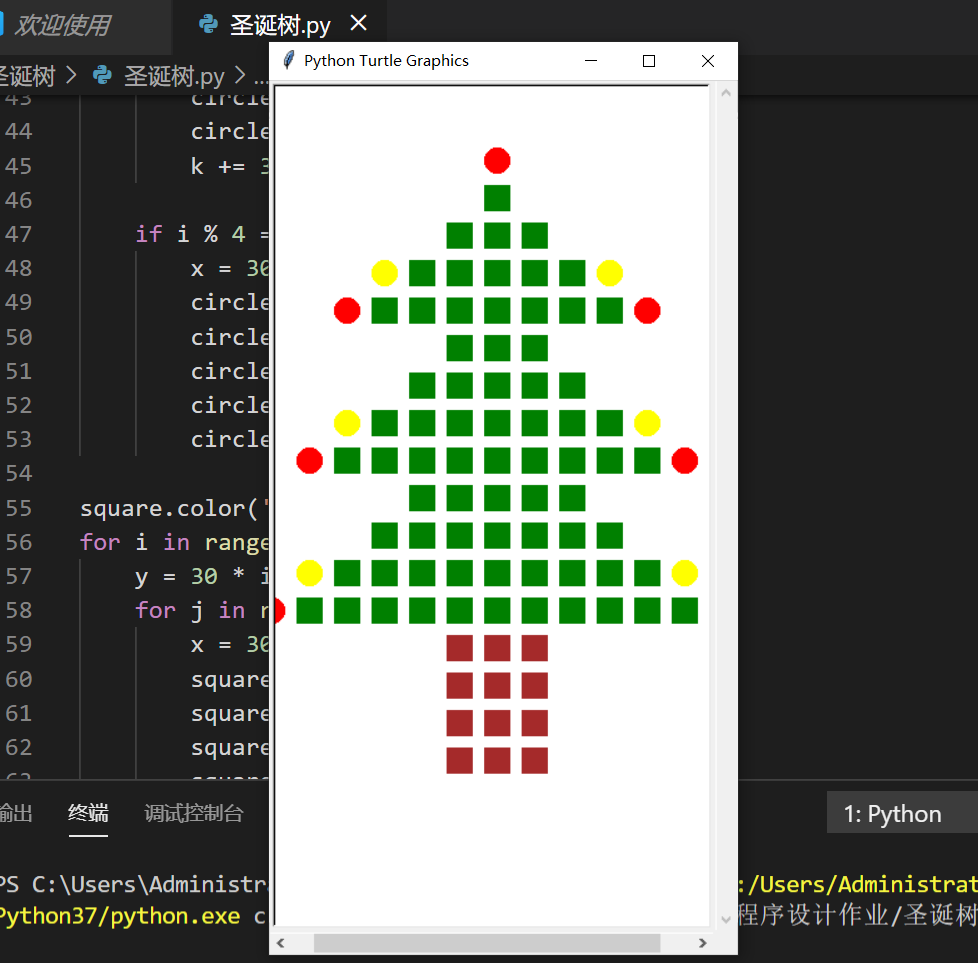978x963 pixels.
Task: Open the 调试控制台 debug console tab
Action: [x=193, y=813]
